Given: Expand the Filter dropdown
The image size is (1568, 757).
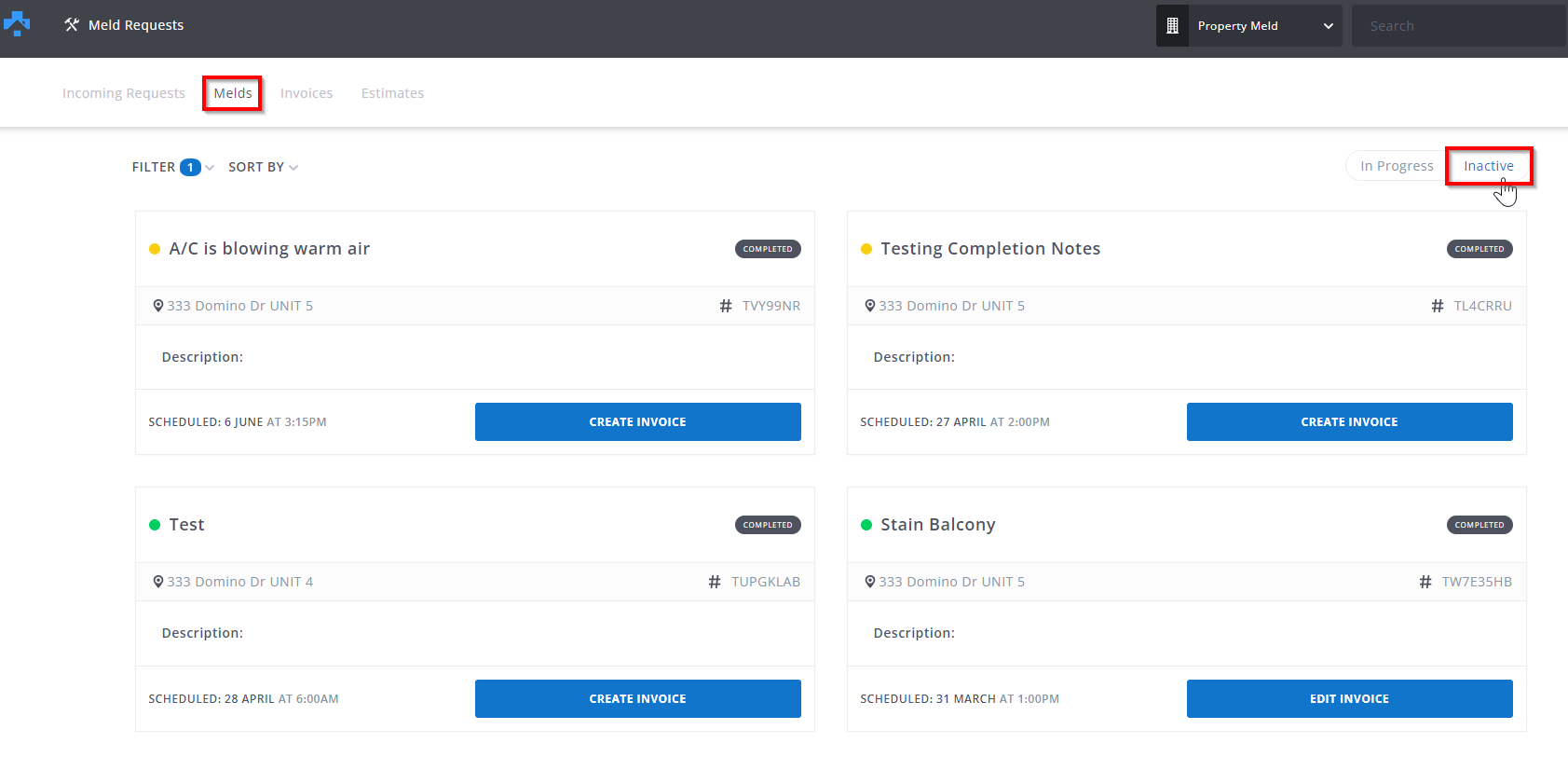Looking at the screenshot, I should (x=155, y=167).
